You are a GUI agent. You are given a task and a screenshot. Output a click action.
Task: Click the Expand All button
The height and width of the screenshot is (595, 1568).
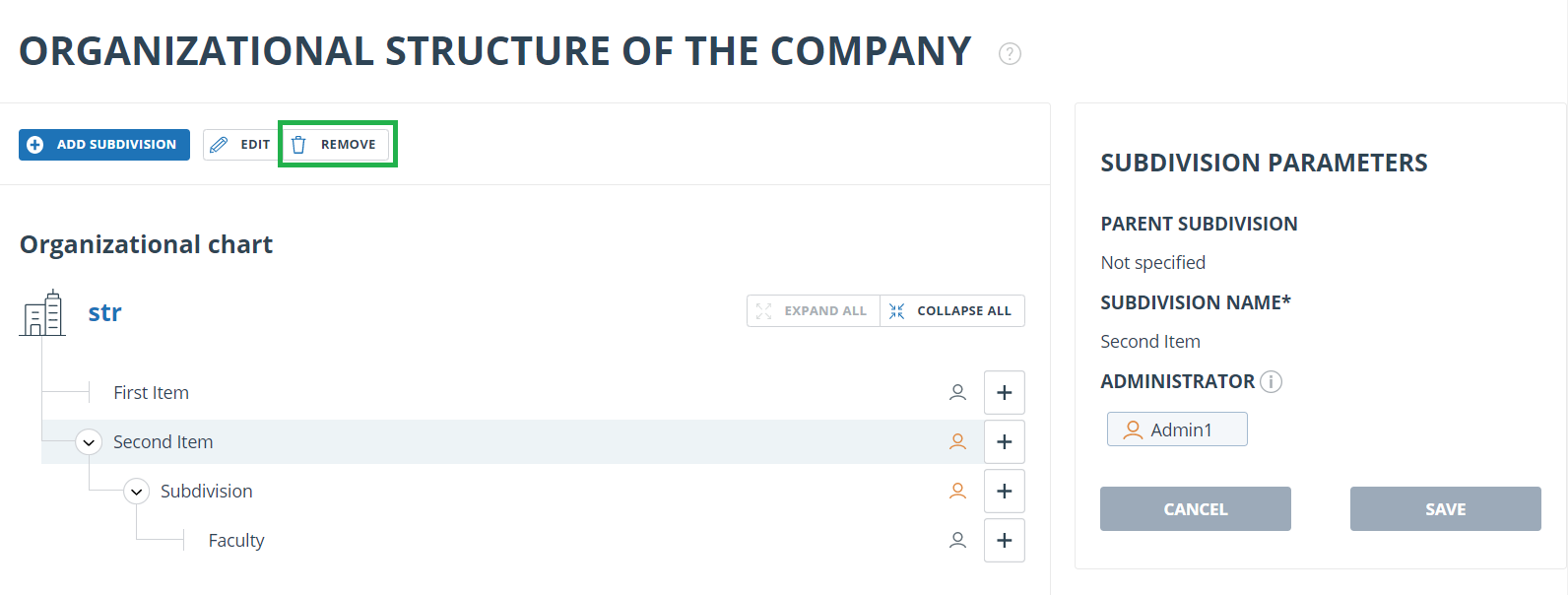click(814, 310)
